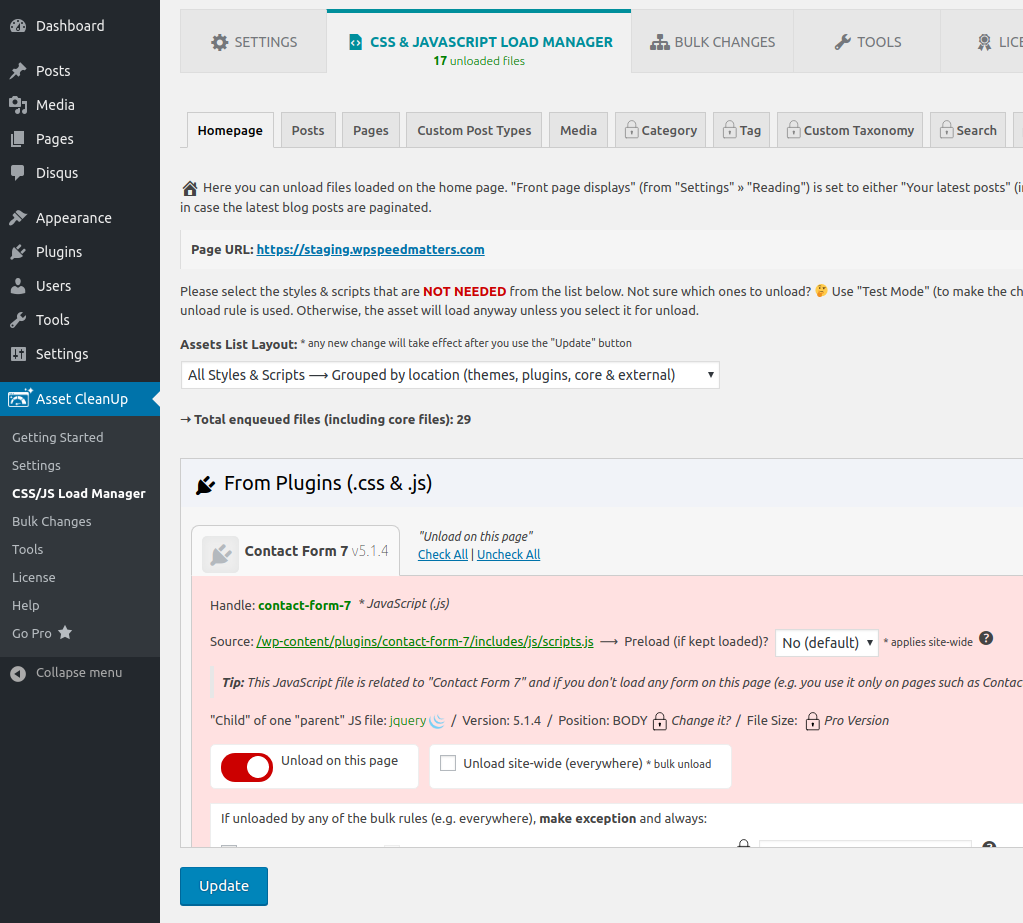Enable Unload site-wide (everywhere) checkbox
The width and height of the screenshot is (1023, 923).
[447, 762]
